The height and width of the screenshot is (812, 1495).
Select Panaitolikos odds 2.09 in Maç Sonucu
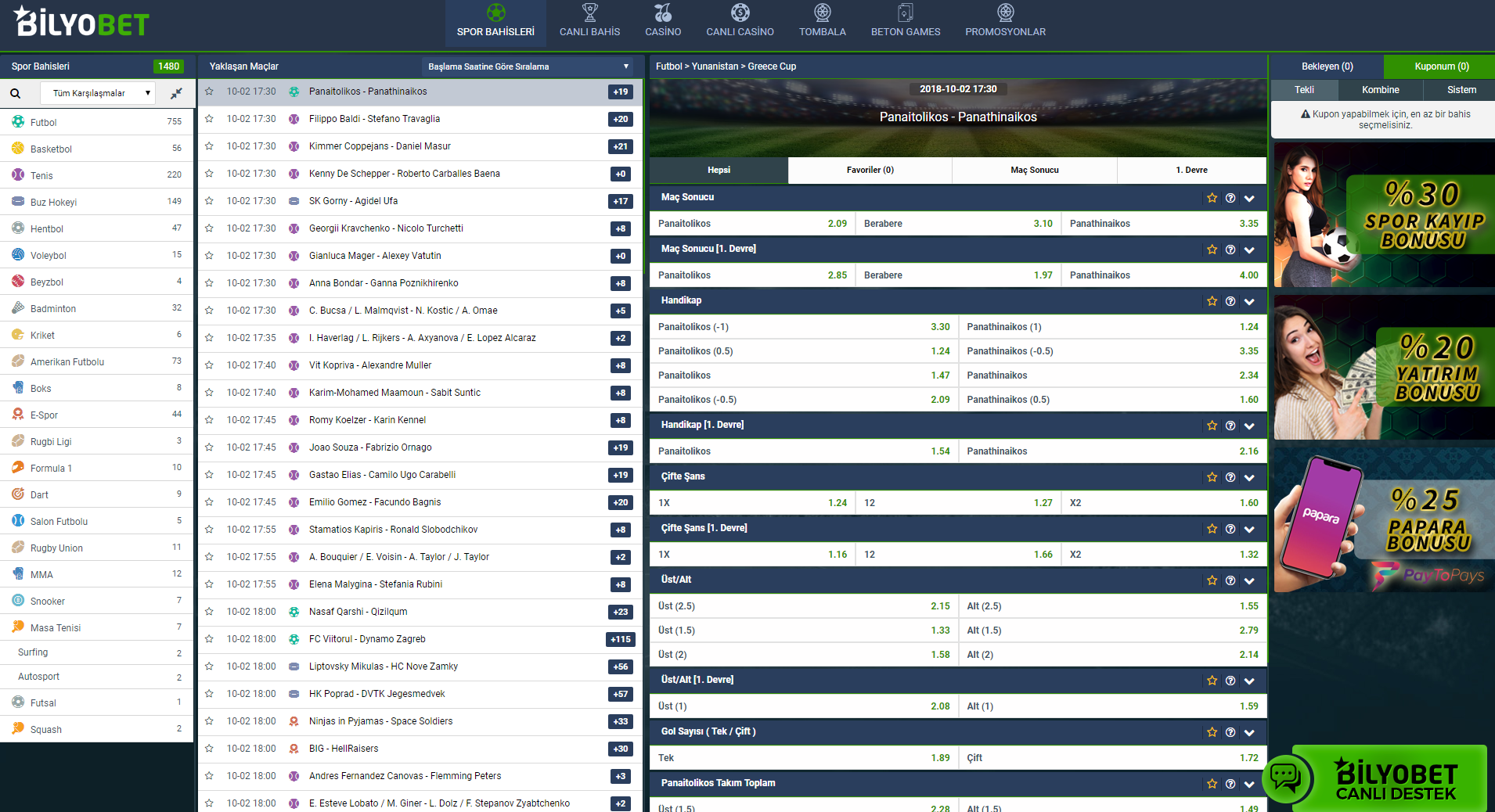pos(751,224)
